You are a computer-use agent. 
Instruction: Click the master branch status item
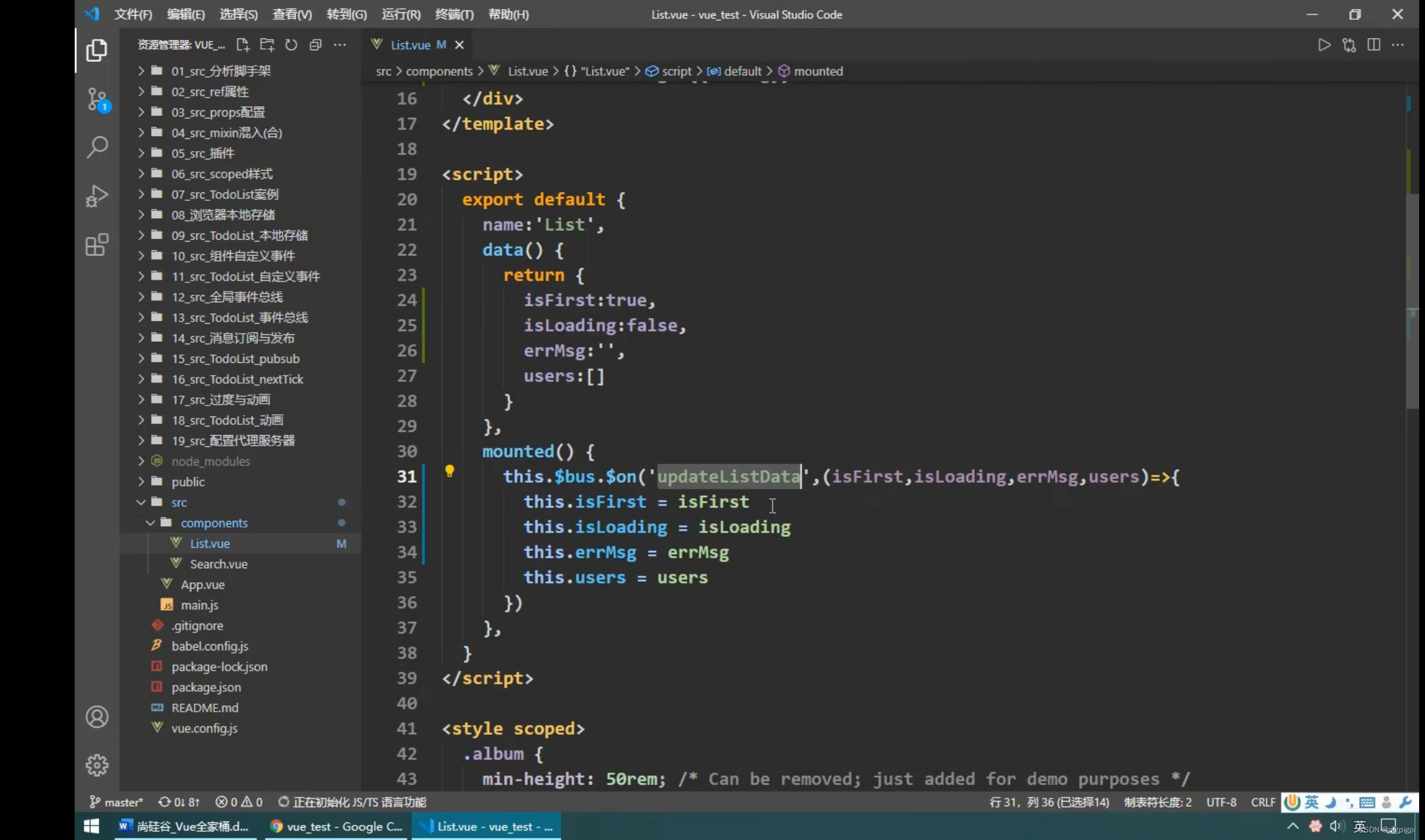(116, 802)
